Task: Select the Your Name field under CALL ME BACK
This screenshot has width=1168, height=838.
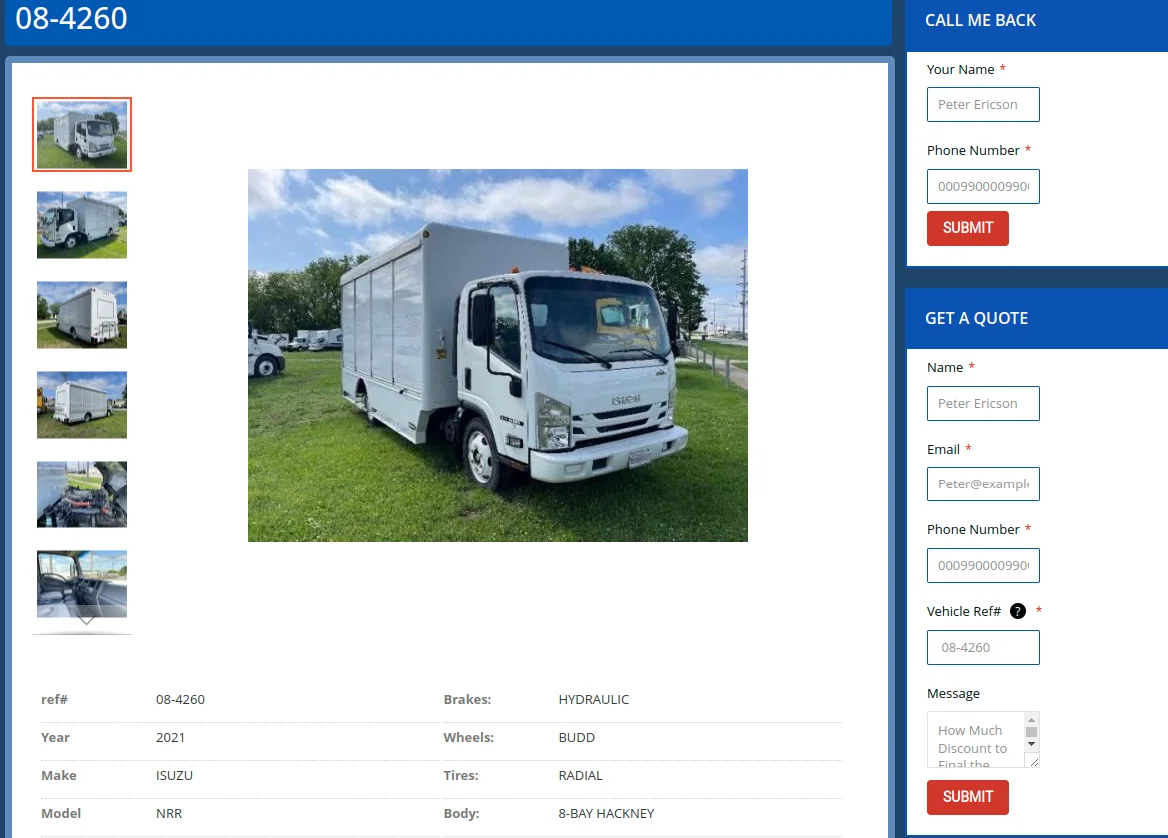Action: point(983,104)
